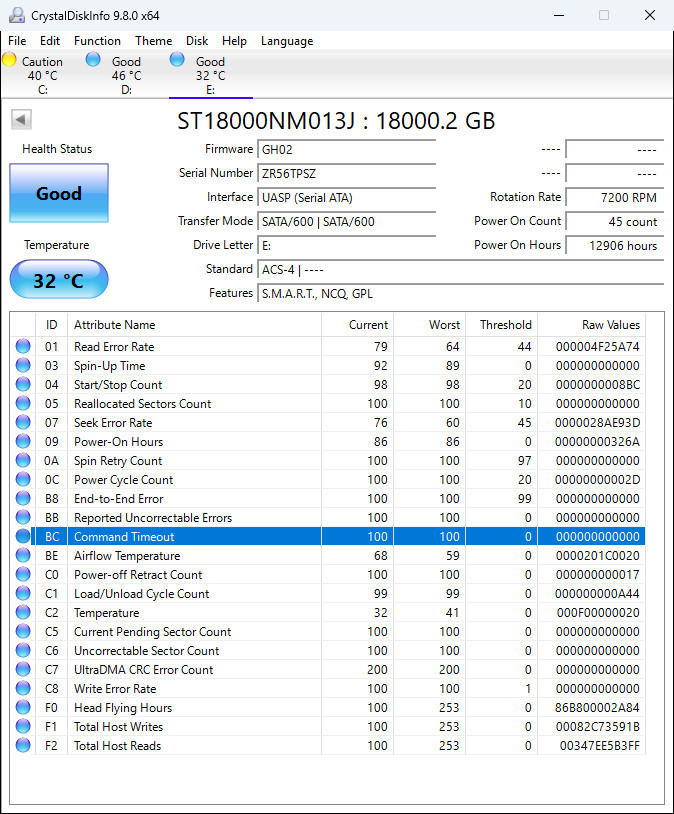Click status orb of UltraDMA CRC Error Count row

click(23, 669)
